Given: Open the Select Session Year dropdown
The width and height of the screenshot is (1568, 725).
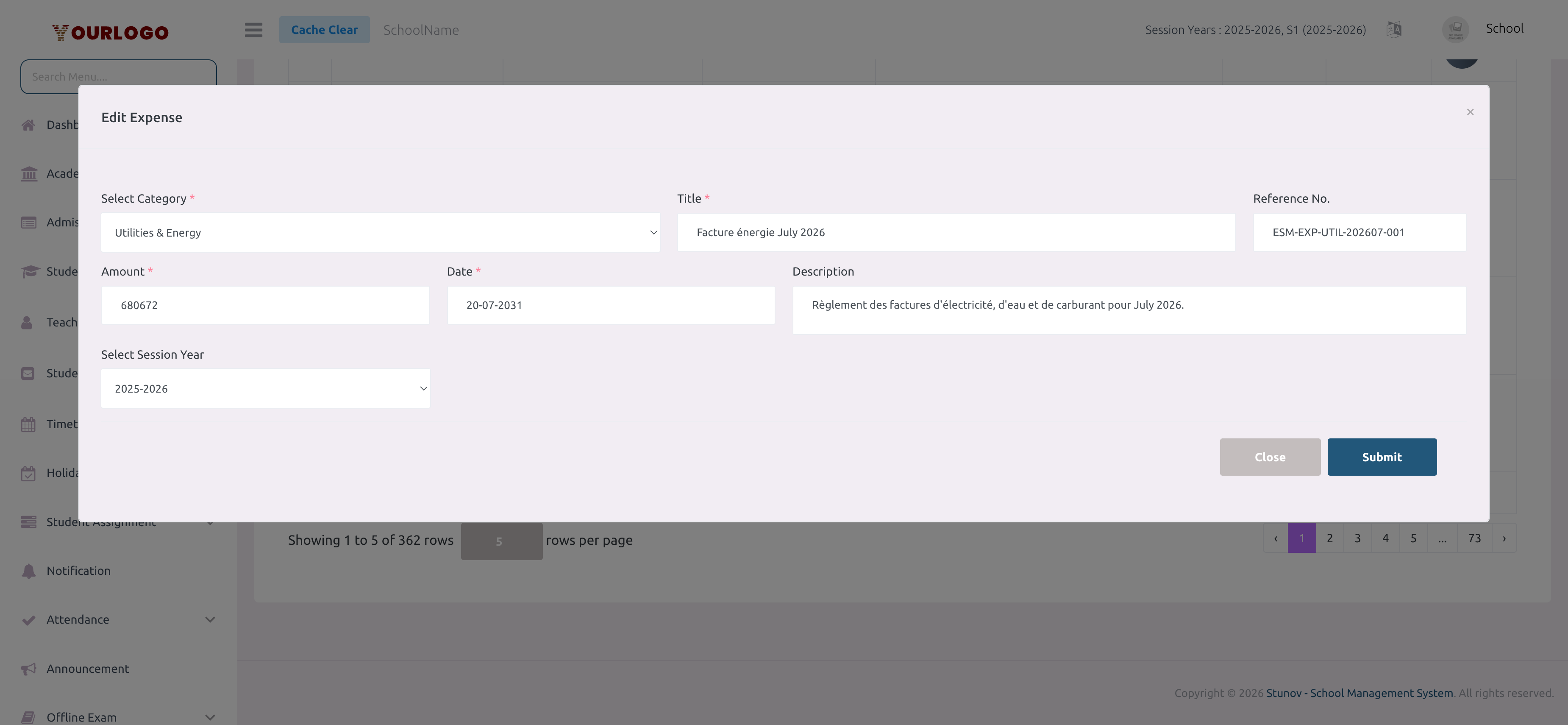Looking at the screenshot, I should click(x=265, y=388).
